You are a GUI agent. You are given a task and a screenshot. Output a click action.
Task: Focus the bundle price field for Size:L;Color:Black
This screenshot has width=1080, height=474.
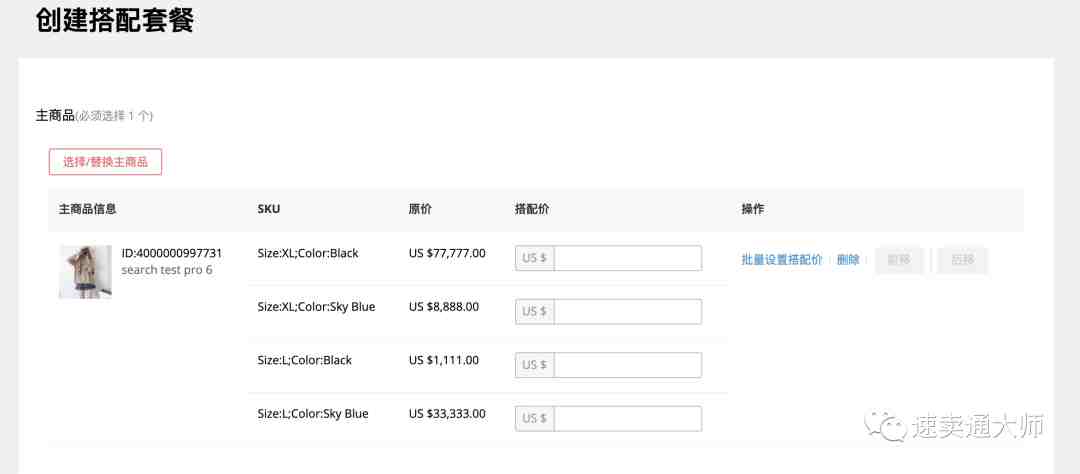coord(627,365)
